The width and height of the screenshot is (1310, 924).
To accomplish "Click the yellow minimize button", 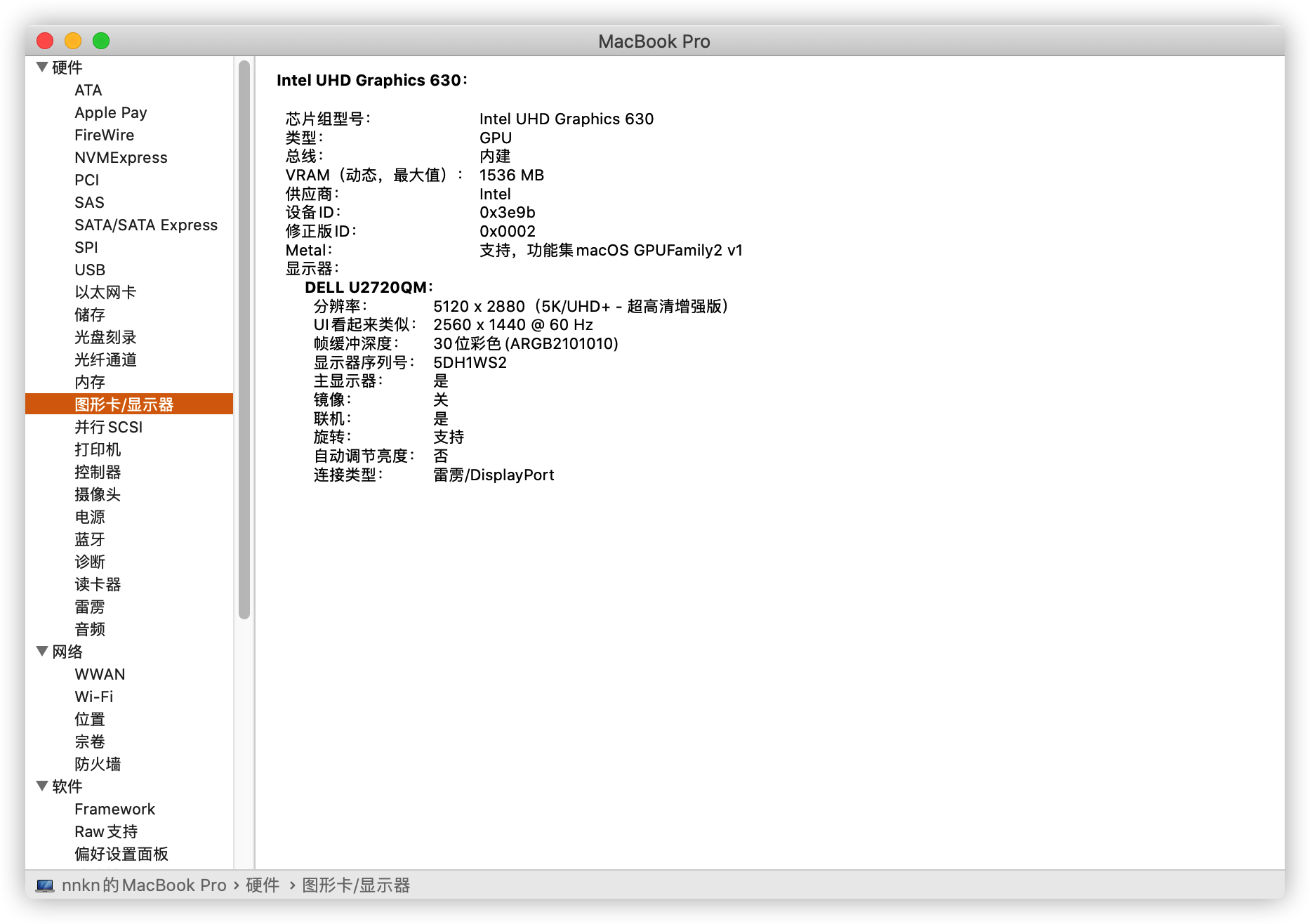I will point(73,41).
